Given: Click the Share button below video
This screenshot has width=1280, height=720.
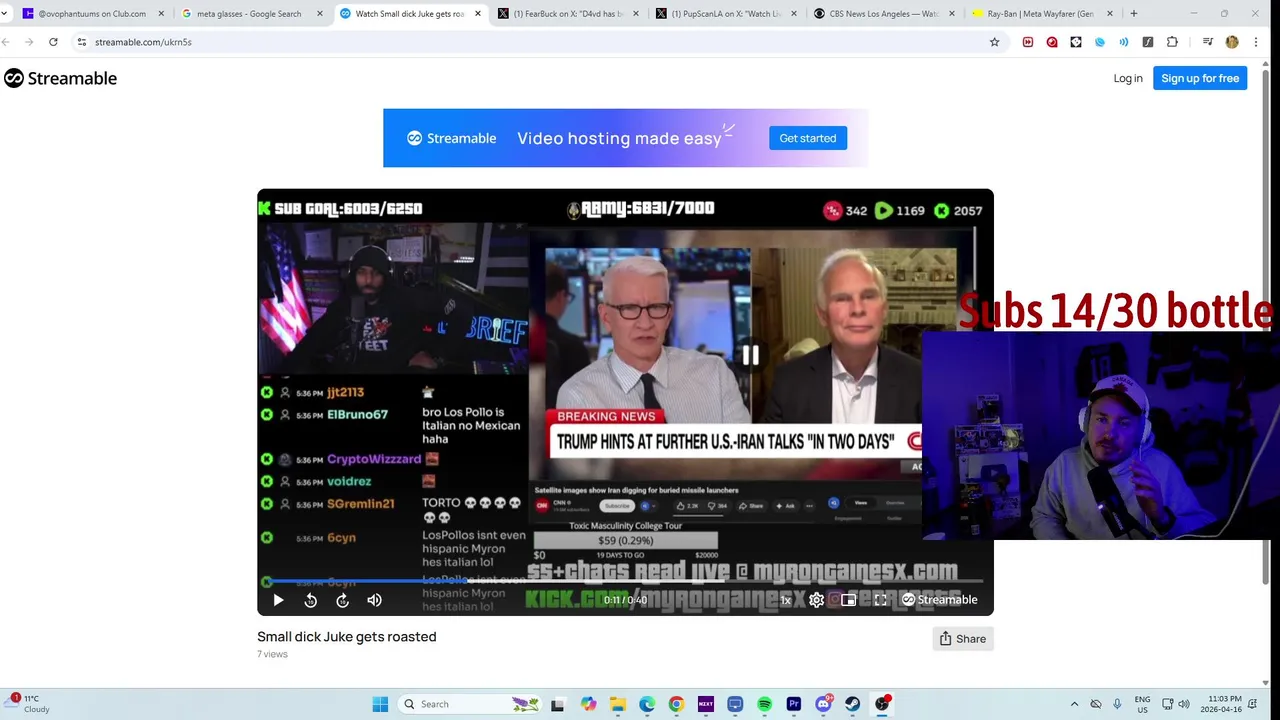Looking at the screenshot, I should coord(962,639).
